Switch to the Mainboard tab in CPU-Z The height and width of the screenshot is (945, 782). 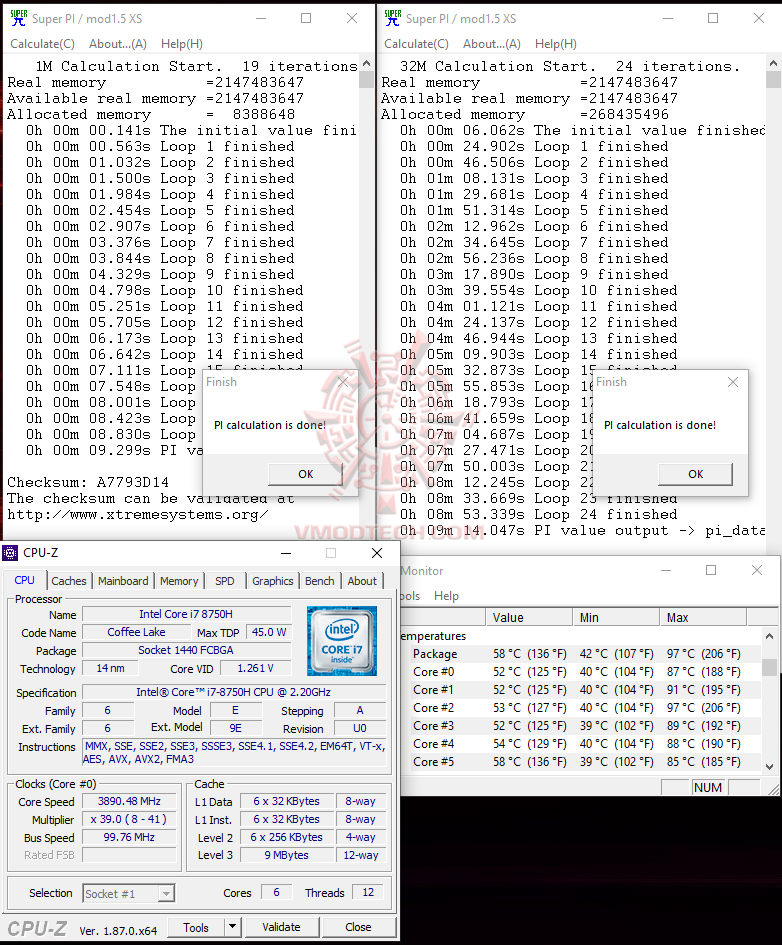(x=123, y=581)
